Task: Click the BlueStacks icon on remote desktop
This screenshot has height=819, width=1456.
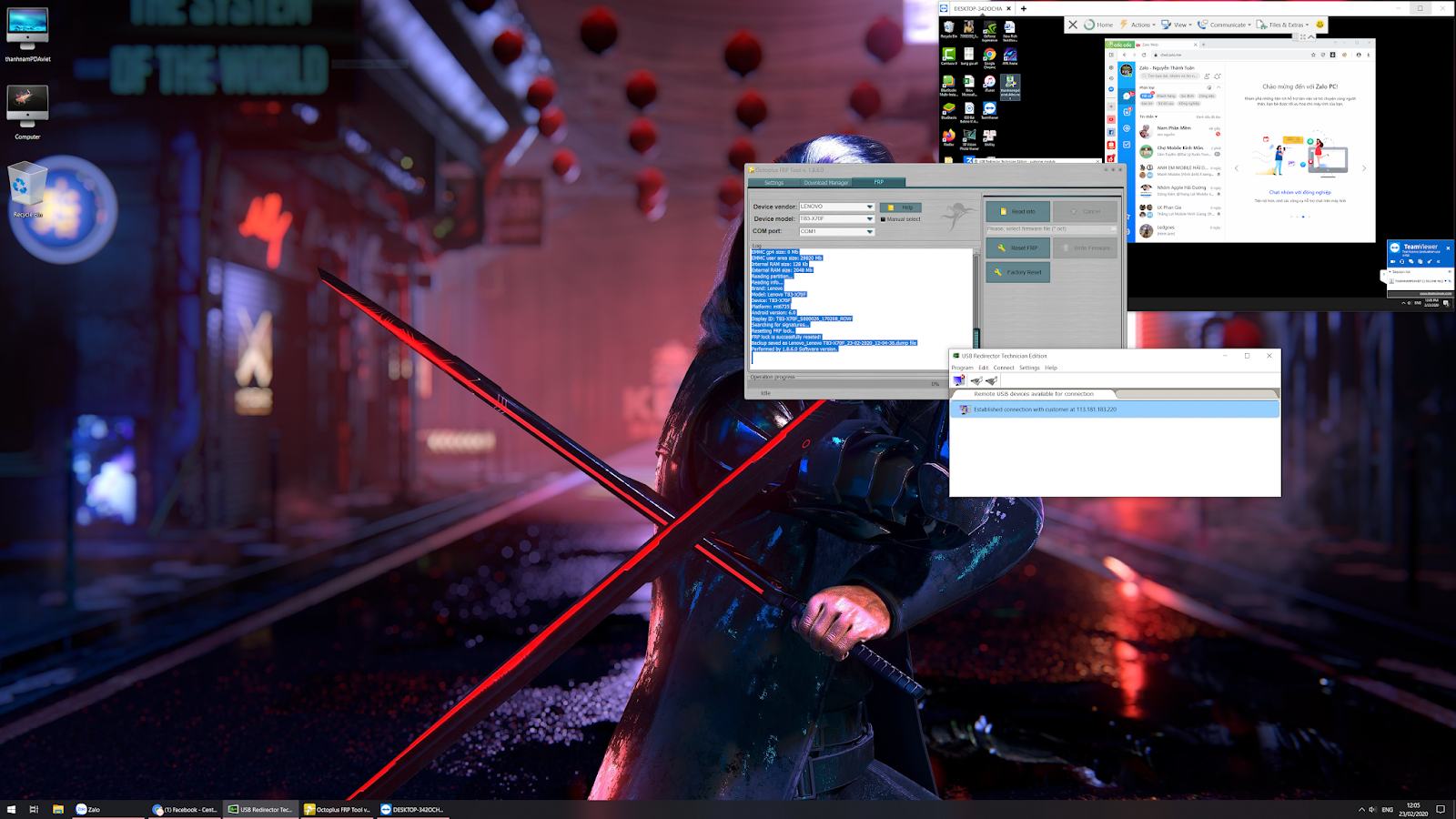Action: click(948, 111)
